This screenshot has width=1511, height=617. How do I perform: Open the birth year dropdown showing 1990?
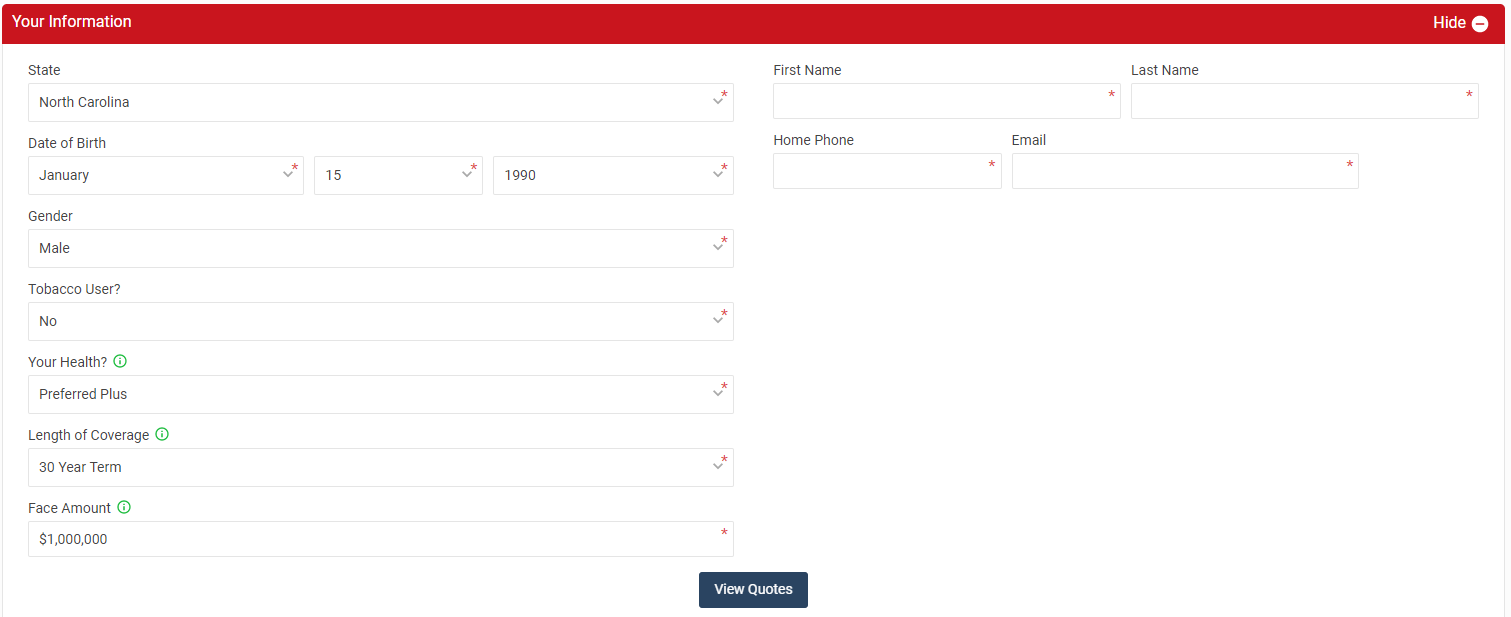coord(612,175)
